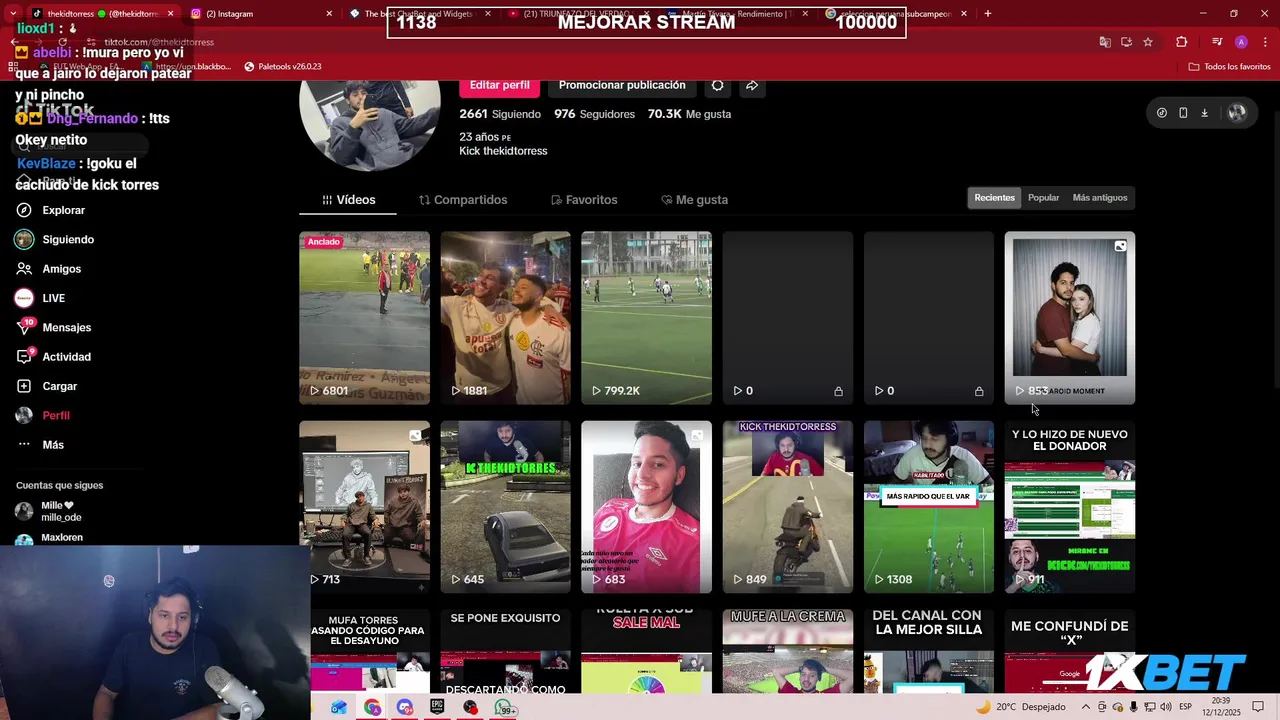Viewport: 1280px width, 720px height.
Task: Open the Del canal con la mejor silla video
Action: coord(928,652)
